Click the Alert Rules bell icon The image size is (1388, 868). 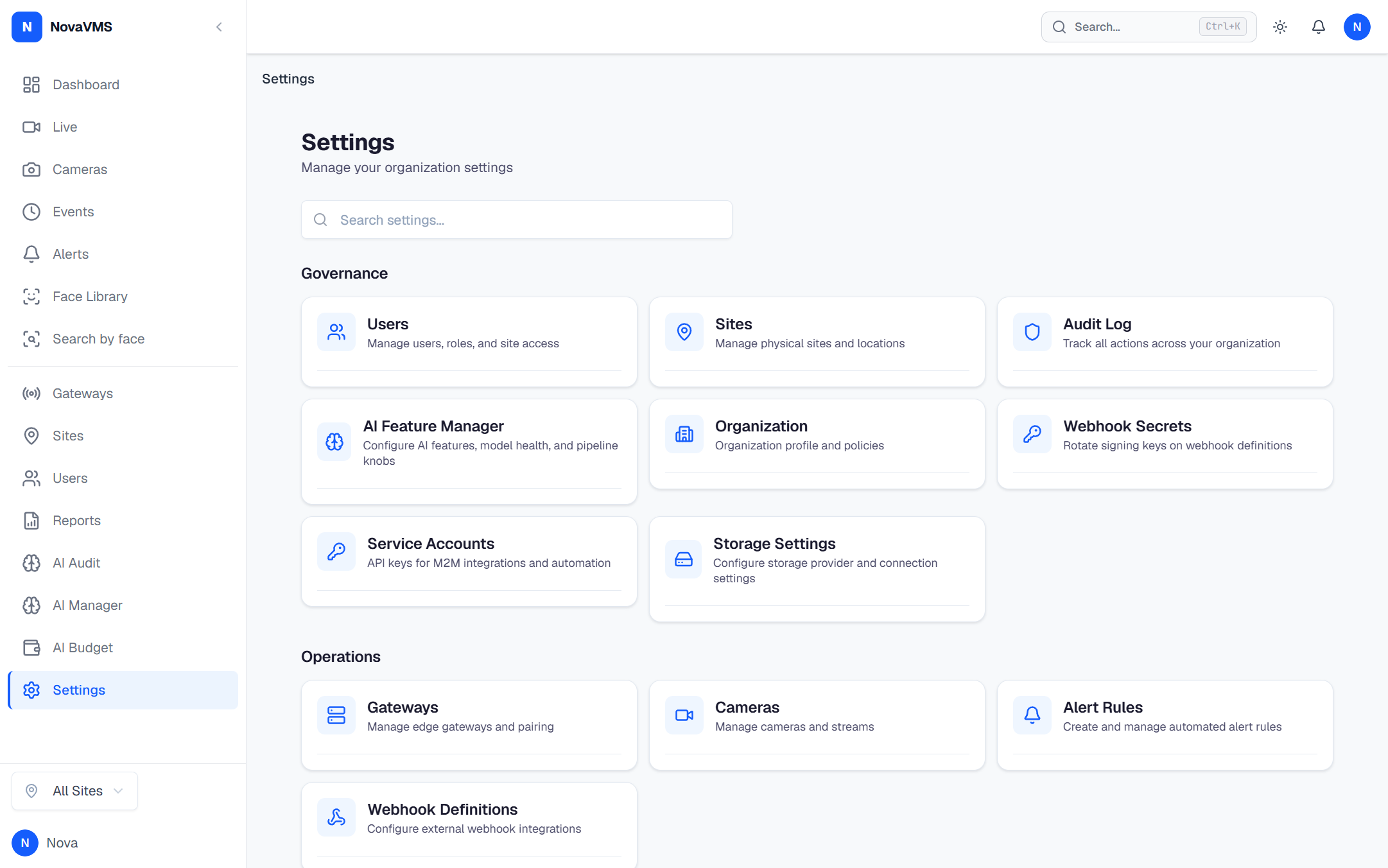pos(1032,715)
